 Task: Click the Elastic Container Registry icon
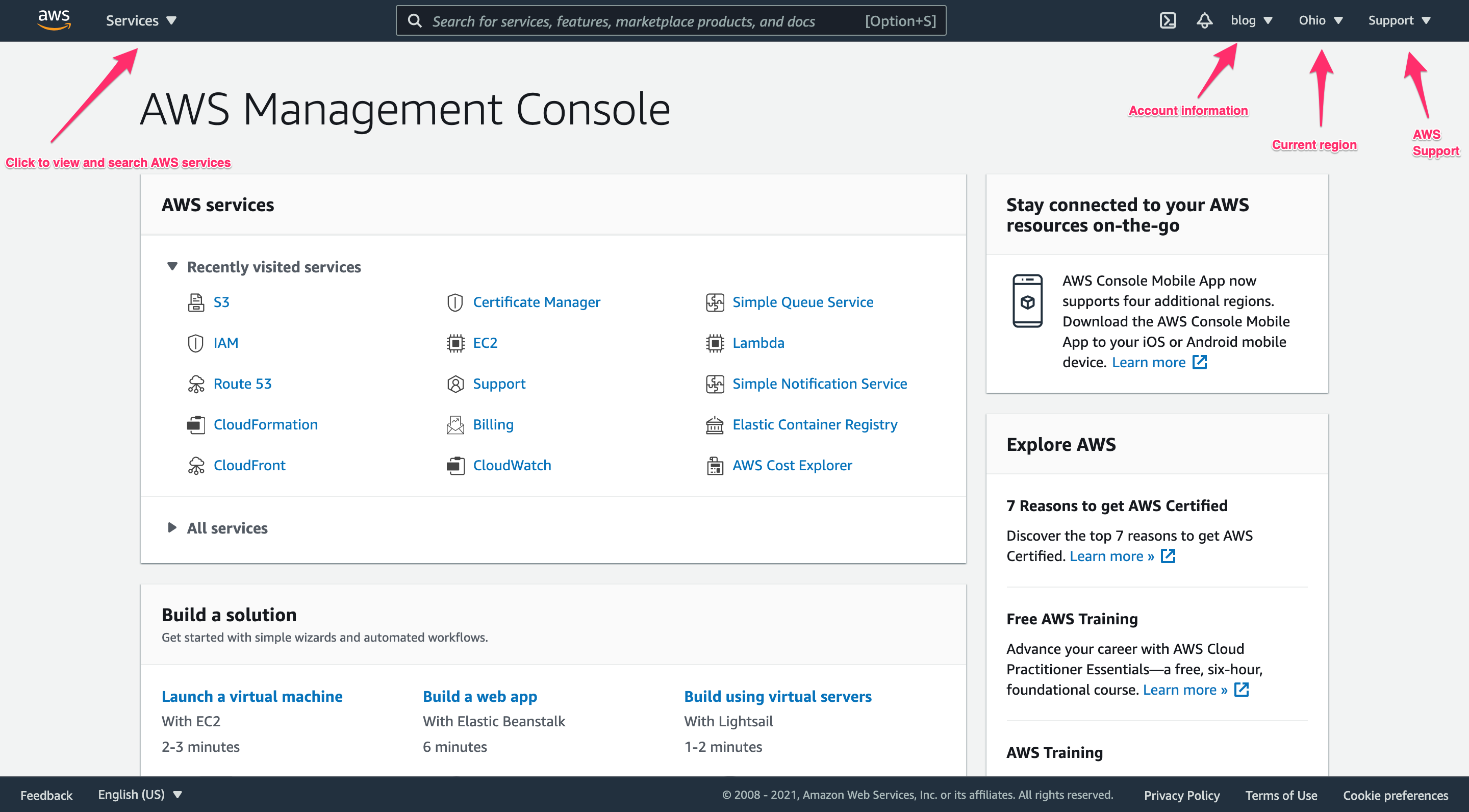(x=715, y=425)
